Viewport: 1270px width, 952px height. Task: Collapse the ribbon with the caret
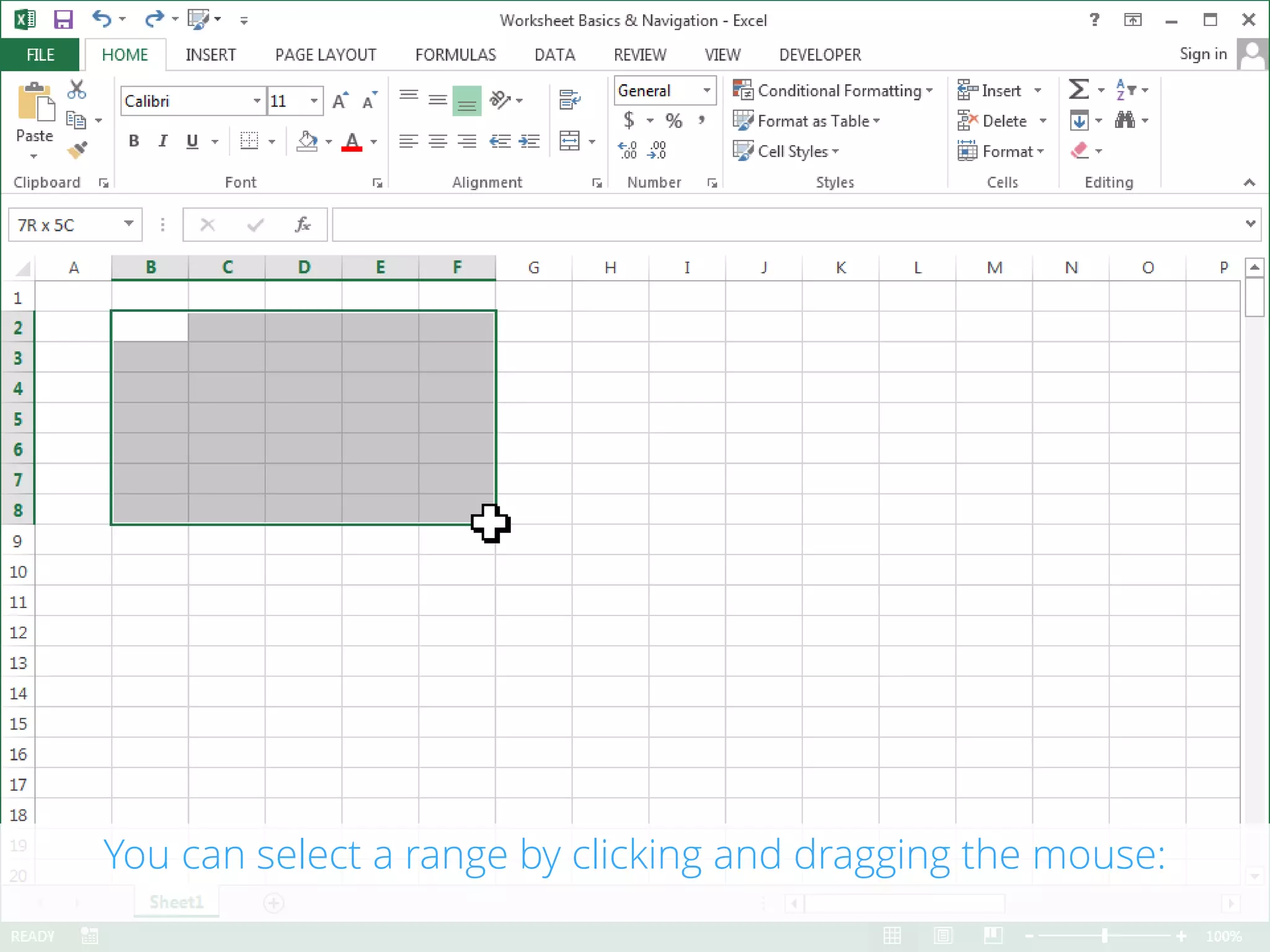point(1249,182)
